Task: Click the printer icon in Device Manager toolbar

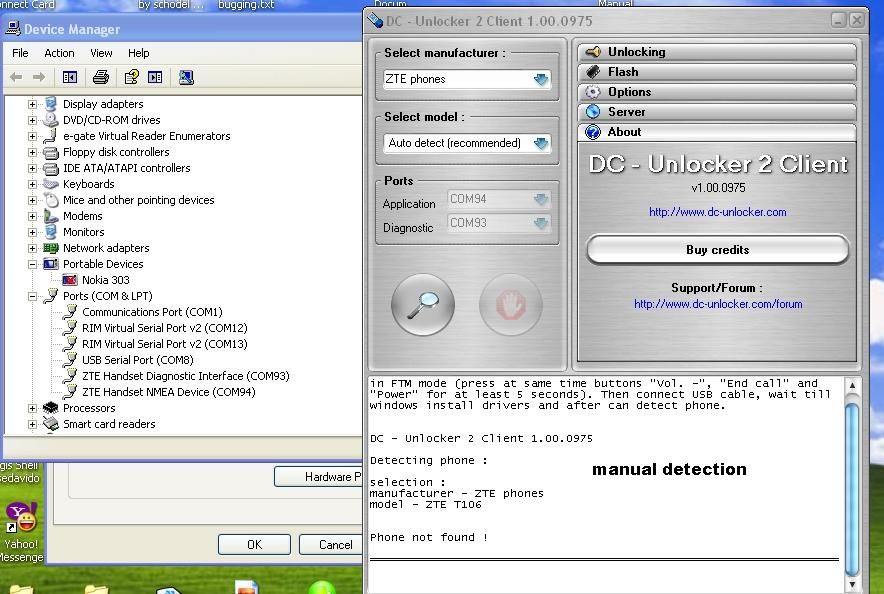Action: (100, 77)
